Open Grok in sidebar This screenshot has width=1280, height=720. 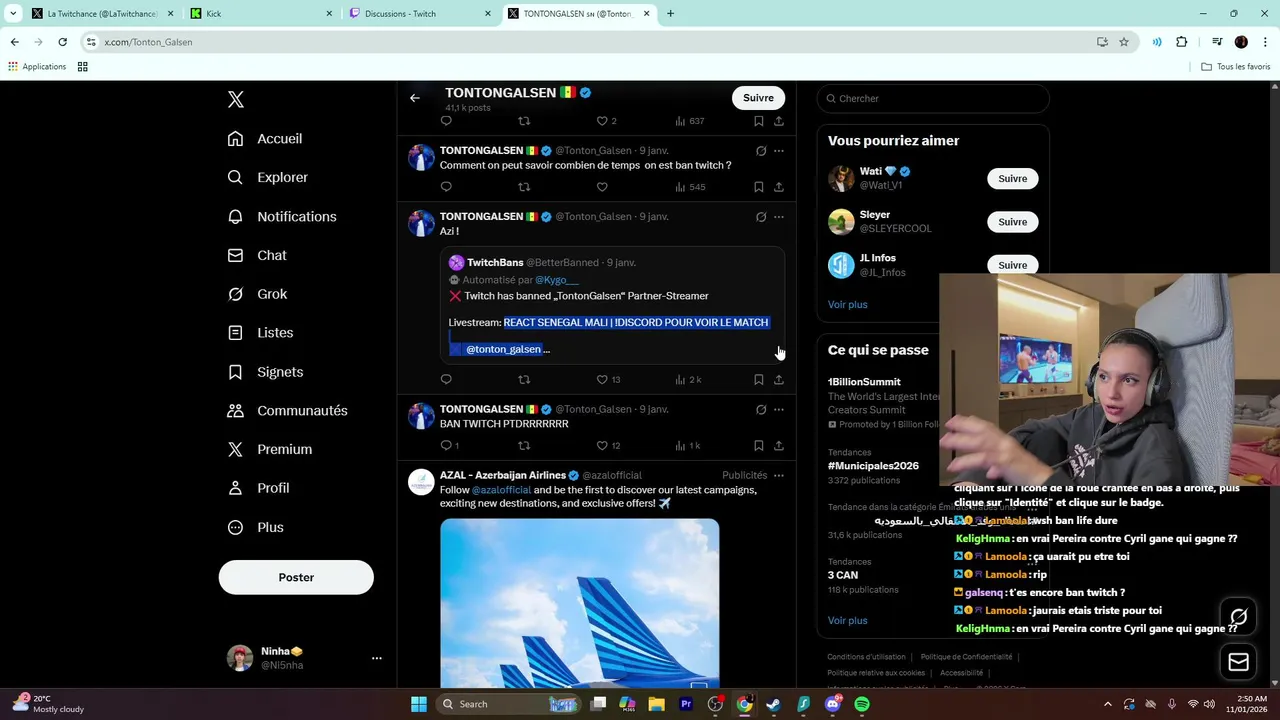pos(257,294)
